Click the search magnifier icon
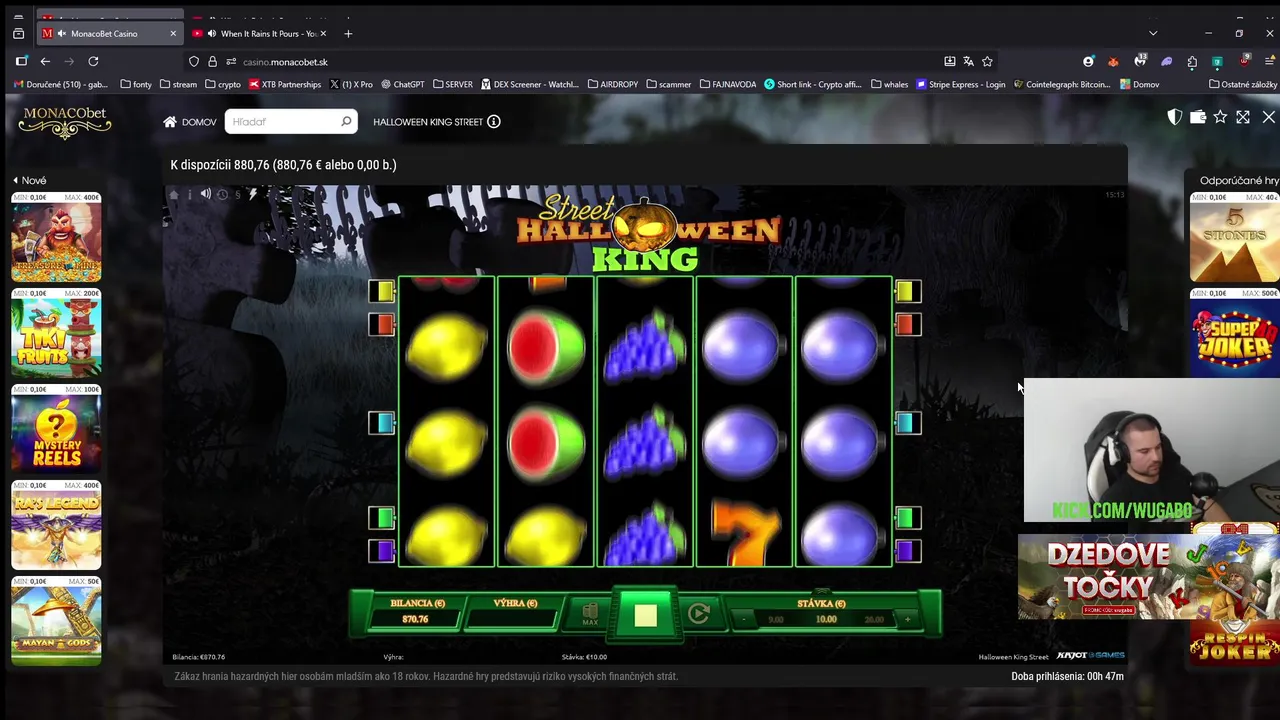1280x720 pixels. click(346, 122)
